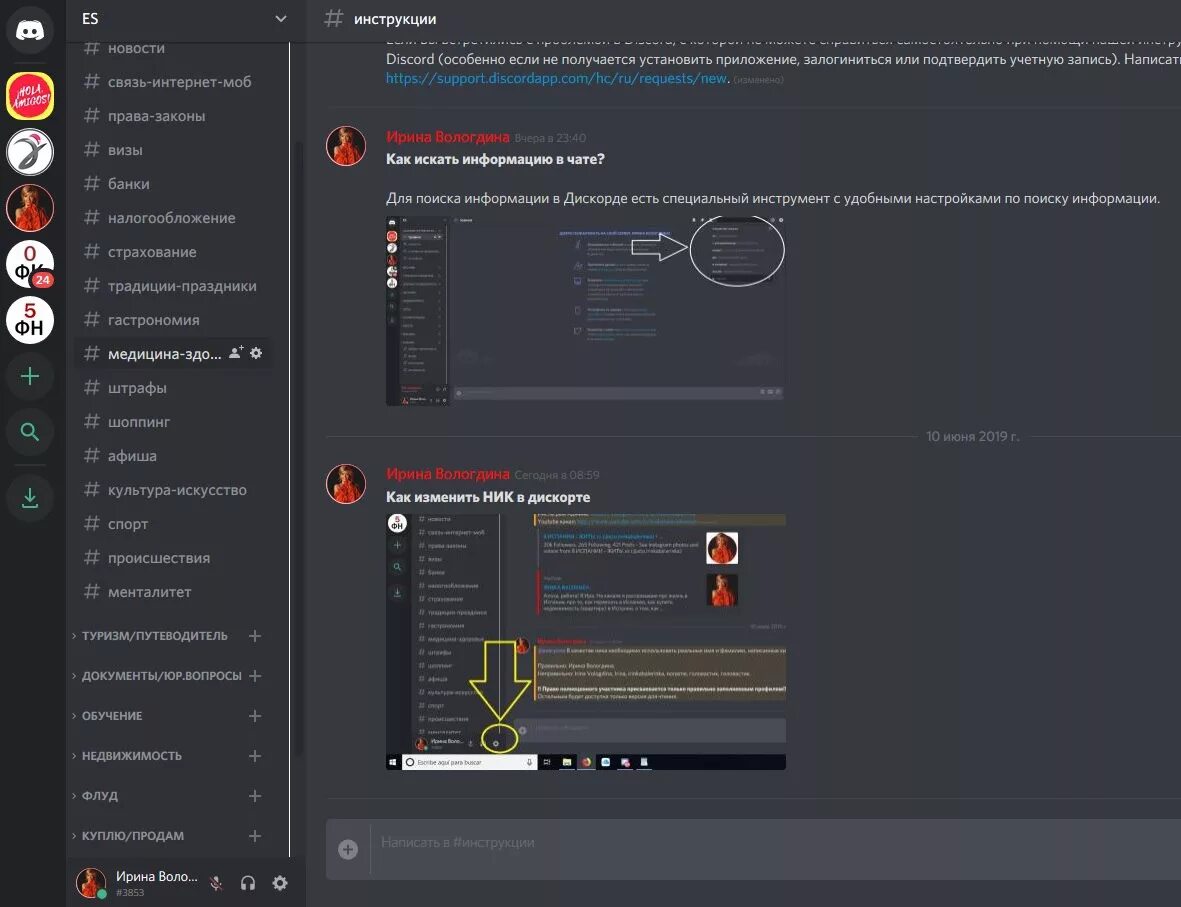Open the гастрономия channel
The height and width of the screenshot is (907, 1181).
172,320
